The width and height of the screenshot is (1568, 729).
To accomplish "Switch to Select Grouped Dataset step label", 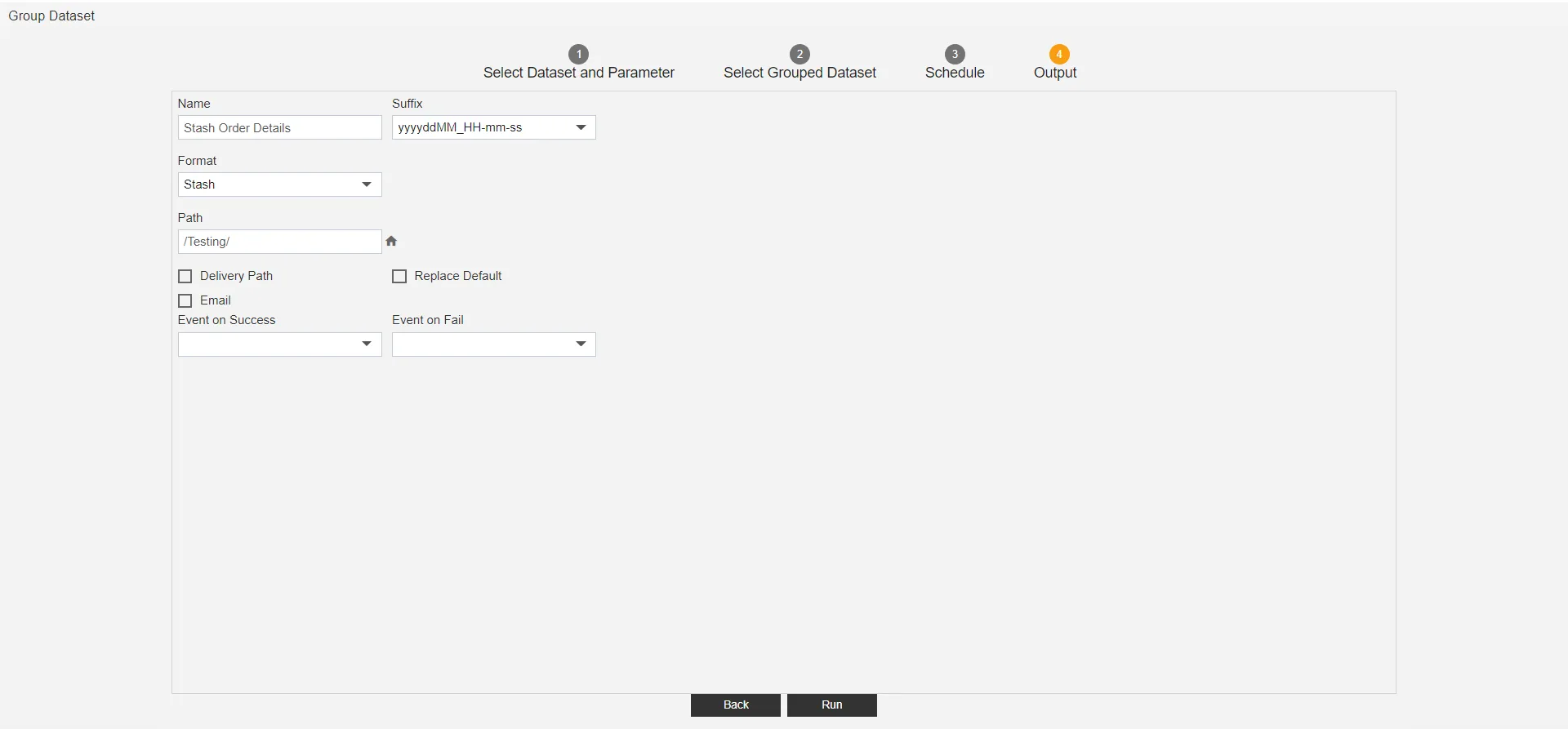I will point(800,73).
